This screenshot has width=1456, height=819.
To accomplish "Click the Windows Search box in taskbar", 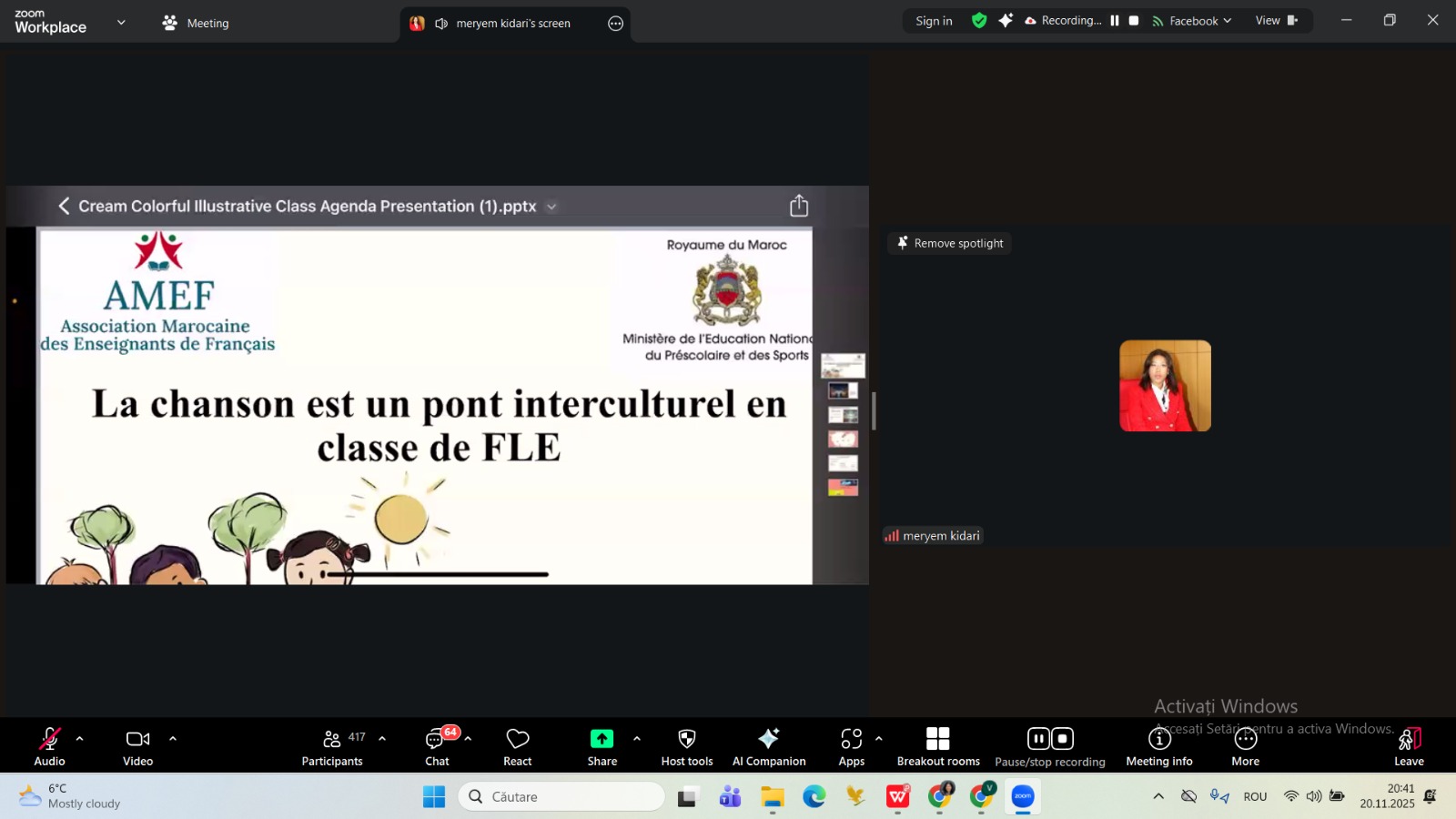I will tap(562, 796).
